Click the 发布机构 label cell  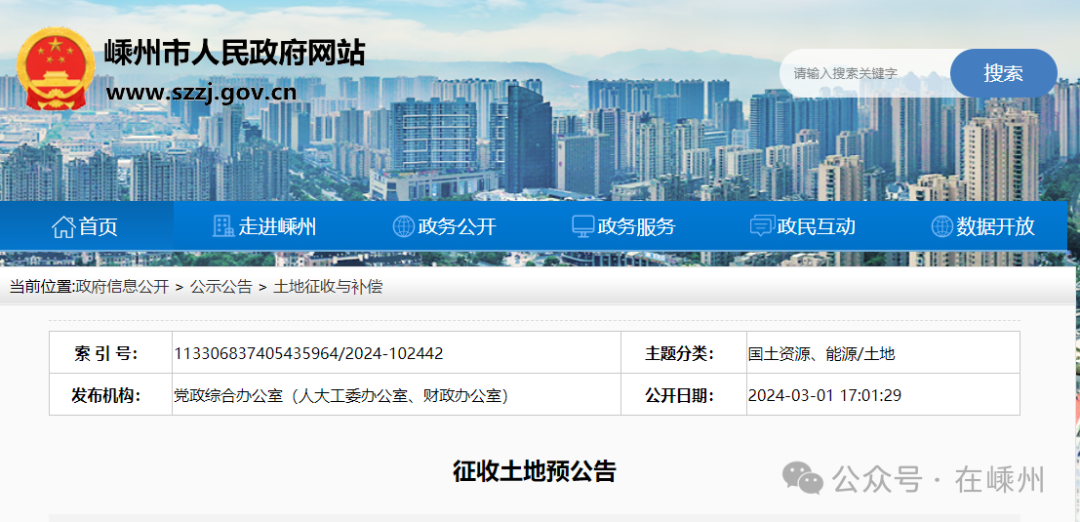111,395
